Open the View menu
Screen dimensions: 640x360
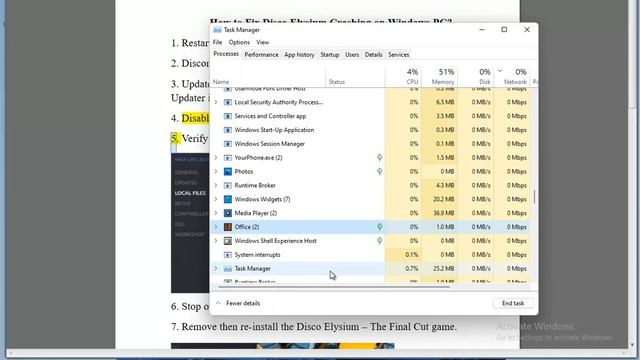coord(262,42)
